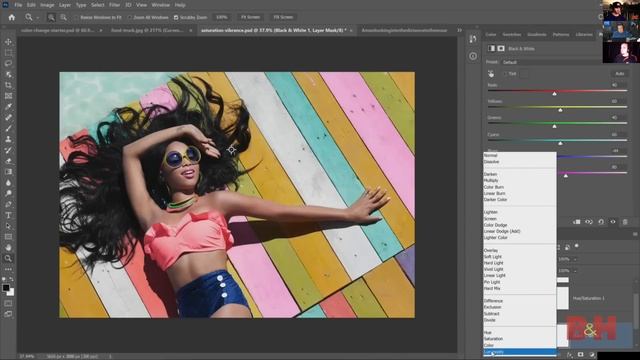Select the Rectangular Marquee tool
The image size is (640, 360).
8,53
